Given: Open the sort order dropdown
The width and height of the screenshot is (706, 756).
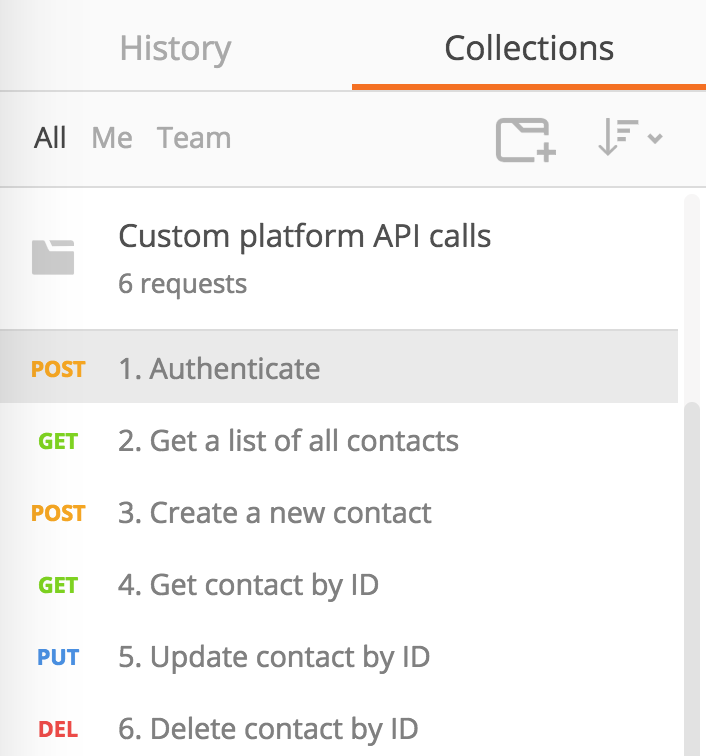Looking at the screenshot, I should 629,138.
